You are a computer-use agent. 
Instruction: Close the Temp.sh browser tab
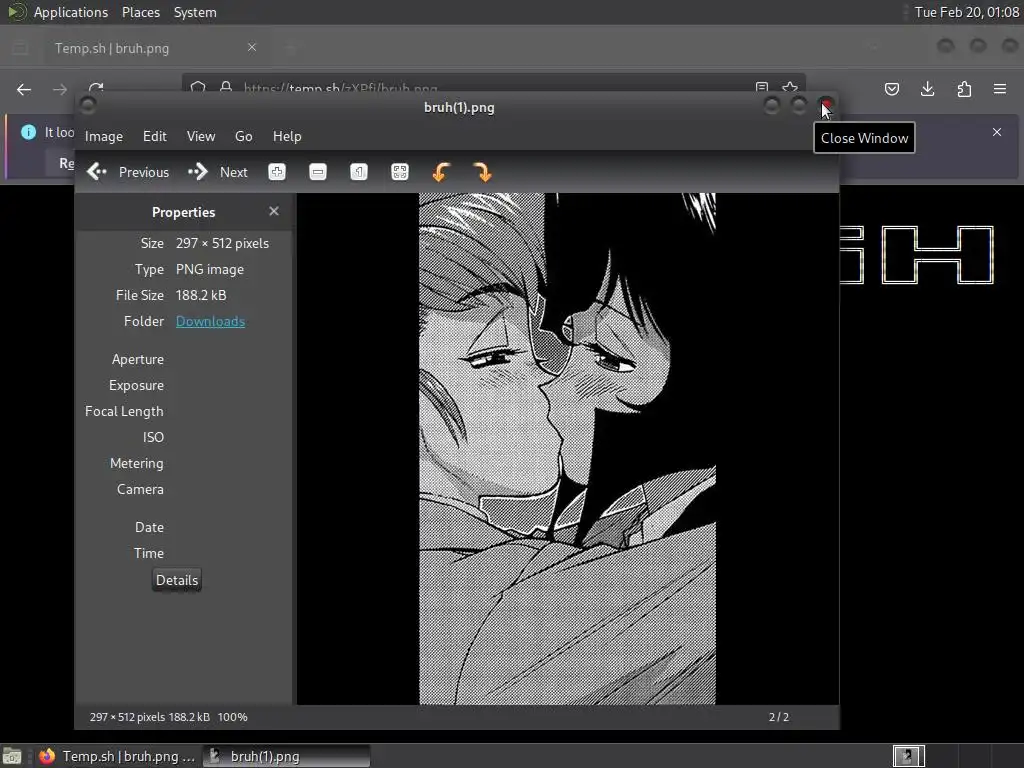click(x=252, y=47)
